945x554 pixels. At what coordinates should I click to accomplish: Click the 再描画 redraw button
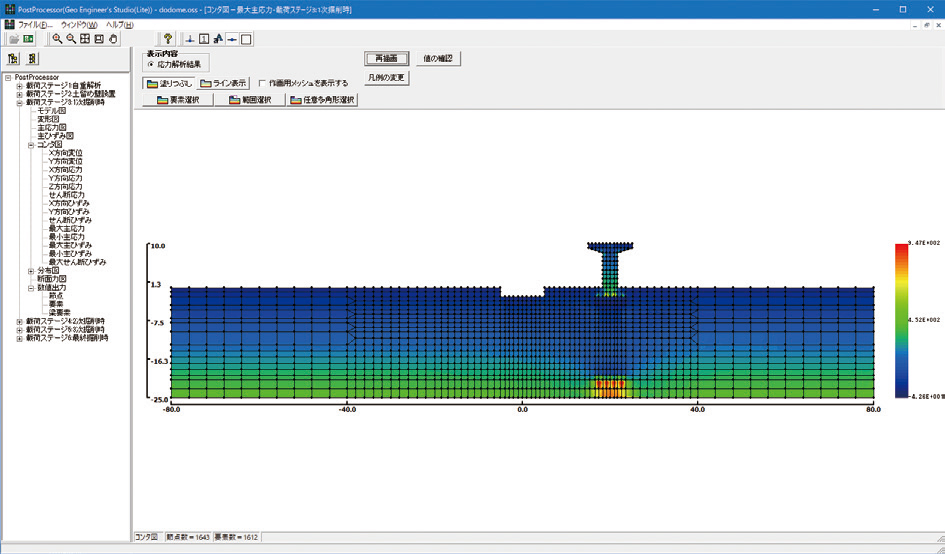pos(386,58)
